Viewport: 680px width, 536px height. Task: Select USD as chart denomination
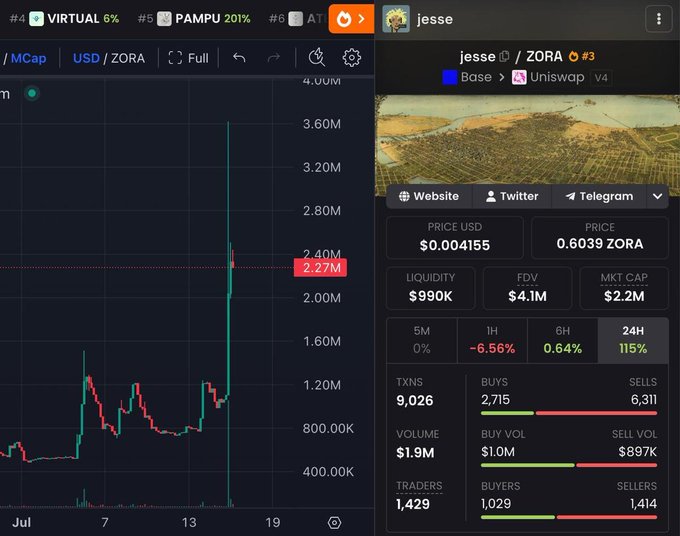(86, 58)
